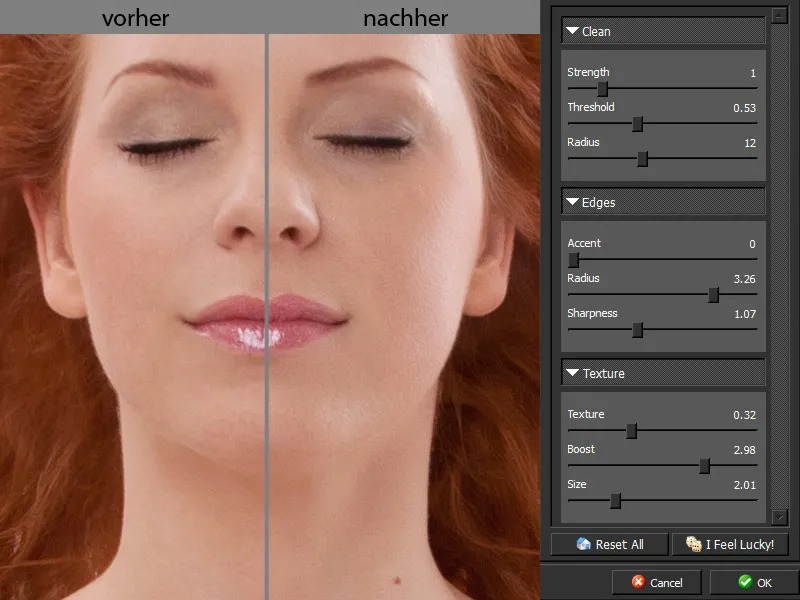Click the scrollbar down arrow in settings panel
This screenshot has width=800, height=600.
(779, 517)
